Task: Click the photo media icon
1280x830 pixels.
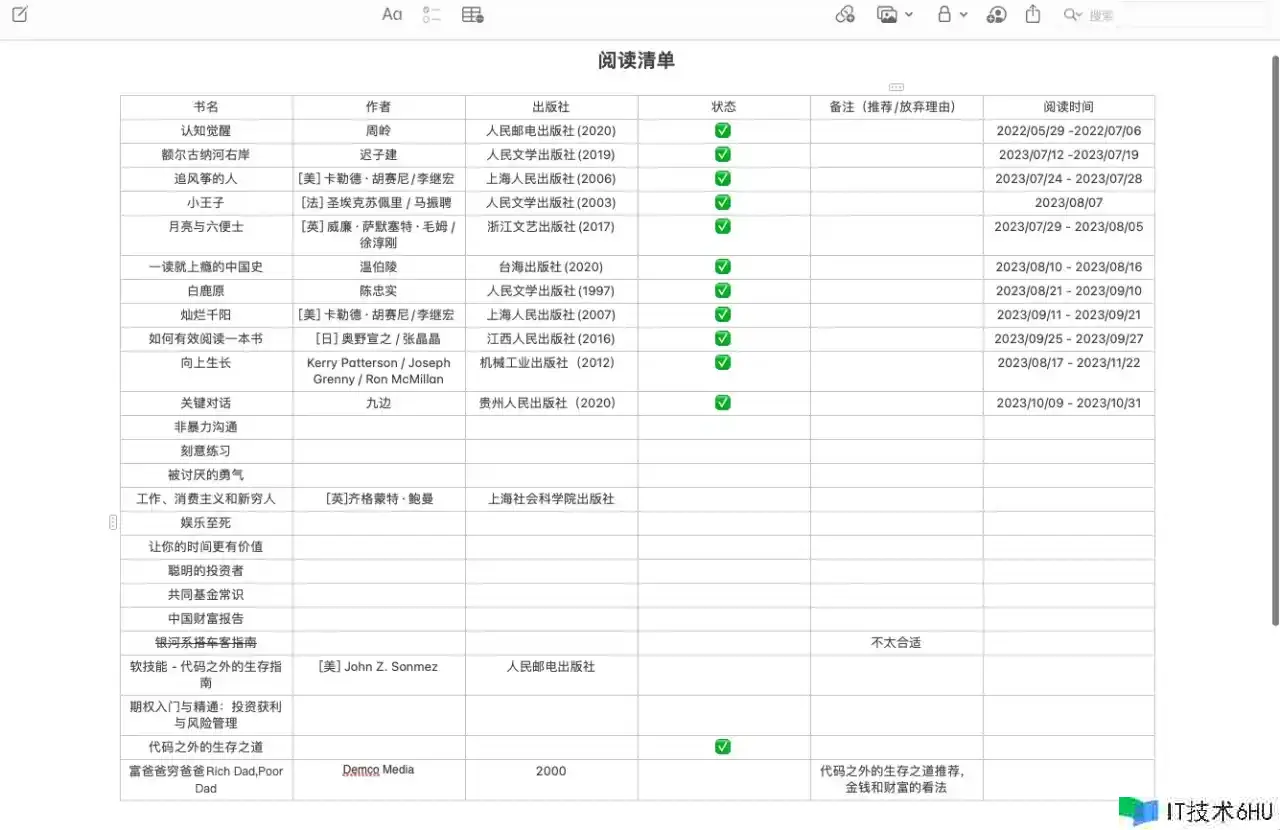Action: pyautogui.click(x=887, y=14)
